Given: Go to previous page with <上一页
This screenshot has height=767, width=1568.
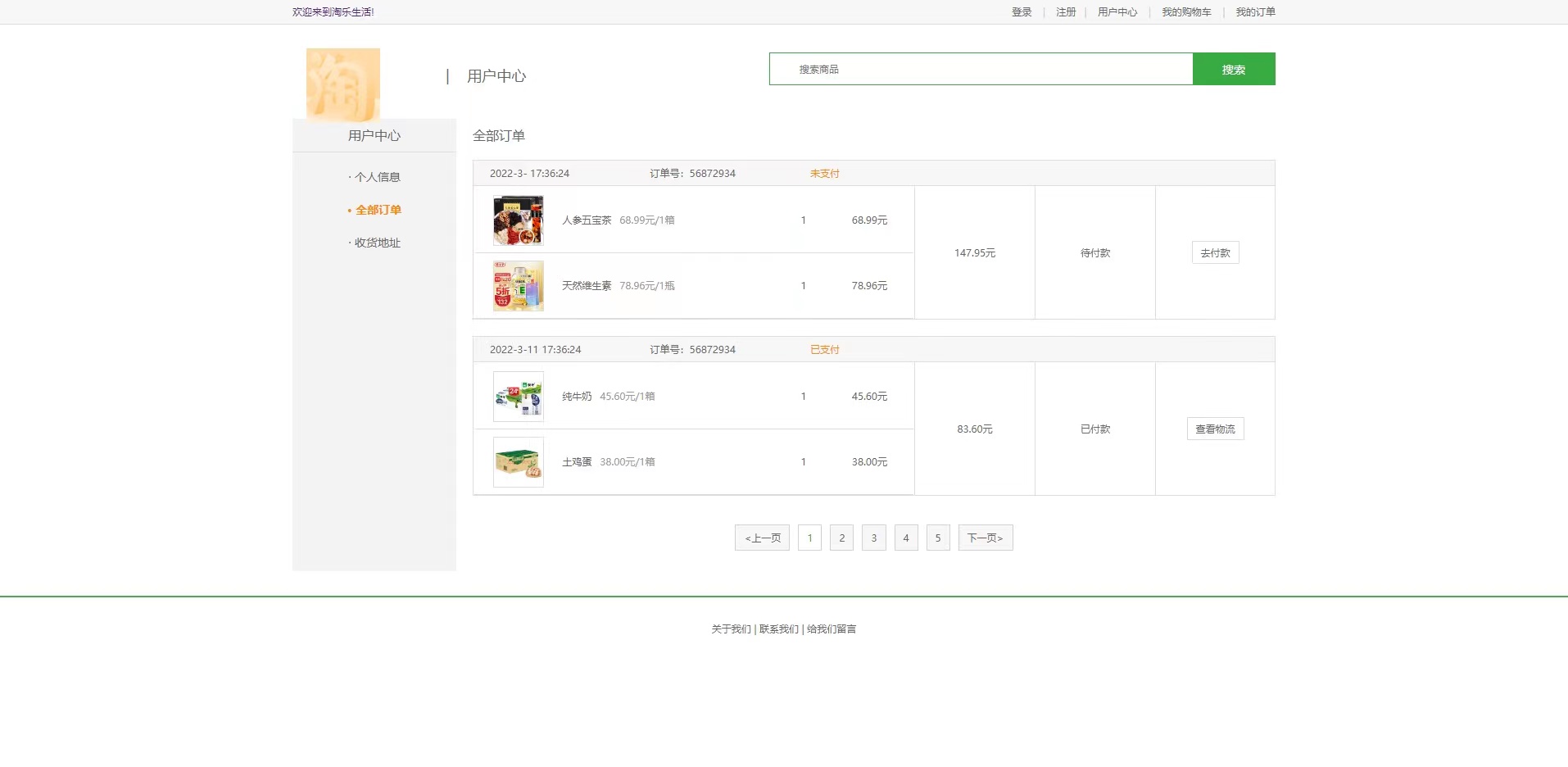Looking at the screenshot, I should pyautogui.click(x=762, y=538).
